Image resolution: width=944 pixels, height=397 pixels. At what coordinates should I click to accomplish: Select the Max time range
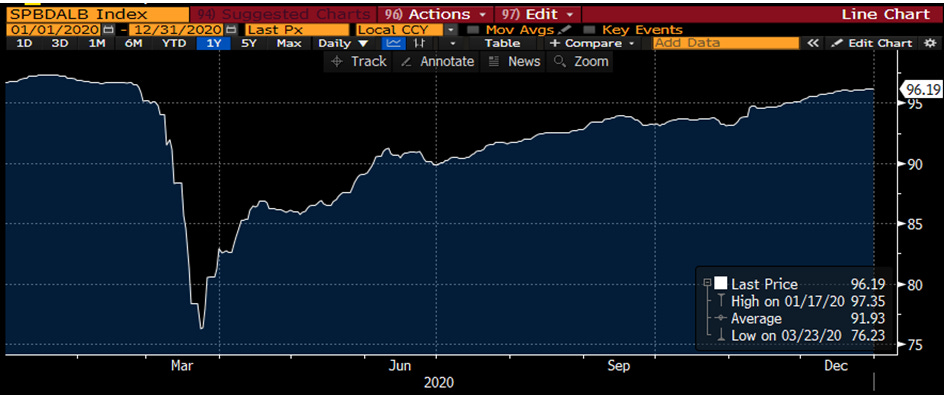coord(289,43)
